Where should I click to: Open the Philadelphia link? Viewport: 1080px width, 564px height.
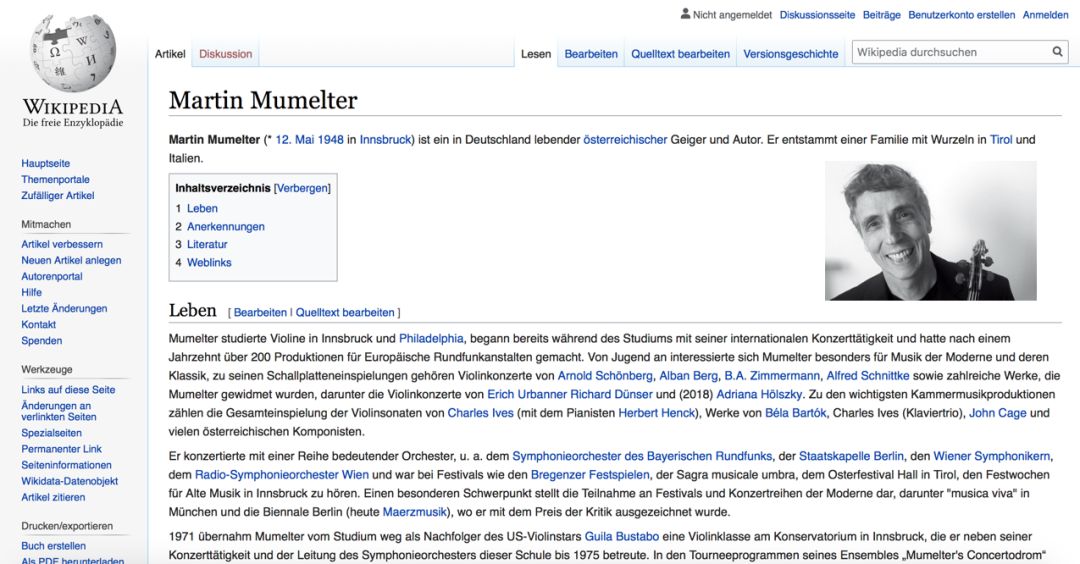pos(431,338)
